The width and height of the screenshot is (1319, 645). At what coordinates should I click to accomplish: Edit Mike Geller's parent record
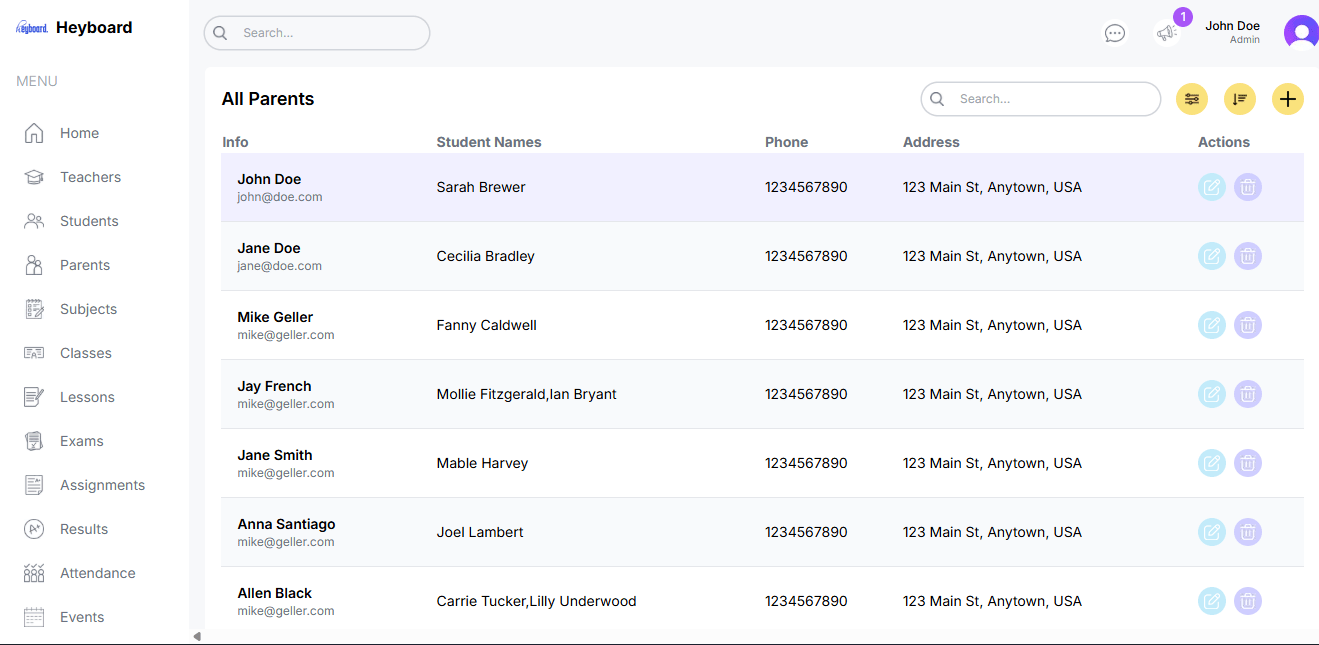click(x=1212, y=325)
